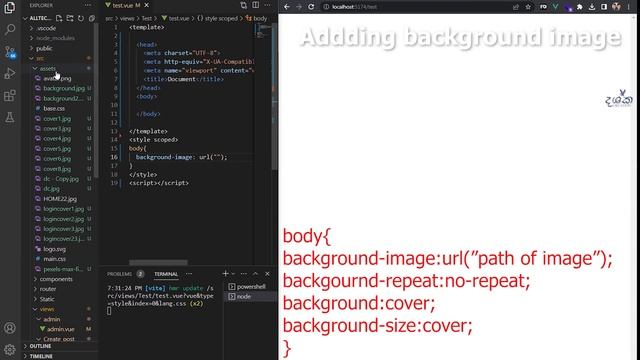Open the Source Control view
640x360 pixels.
pos(10,52)
